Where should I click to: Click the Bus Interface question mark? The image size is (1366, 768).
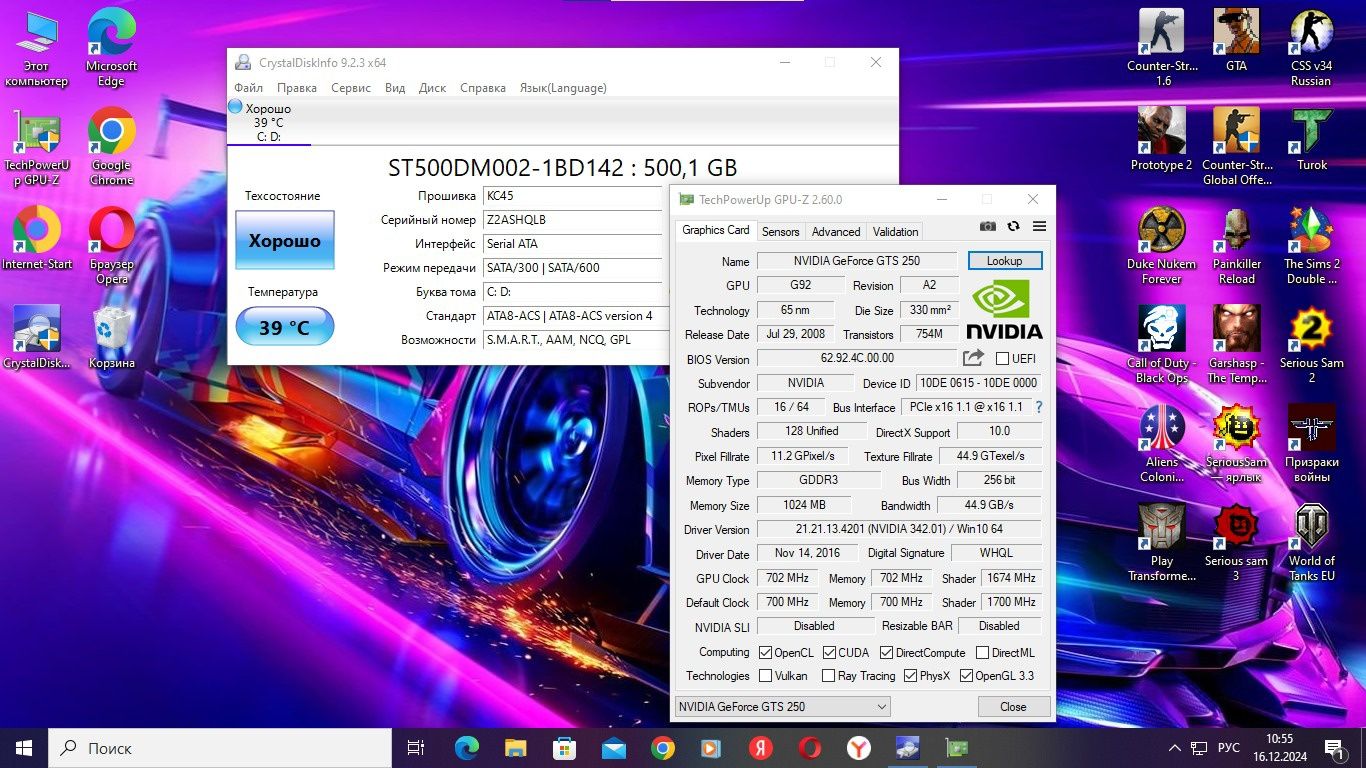pos(1038,407)
